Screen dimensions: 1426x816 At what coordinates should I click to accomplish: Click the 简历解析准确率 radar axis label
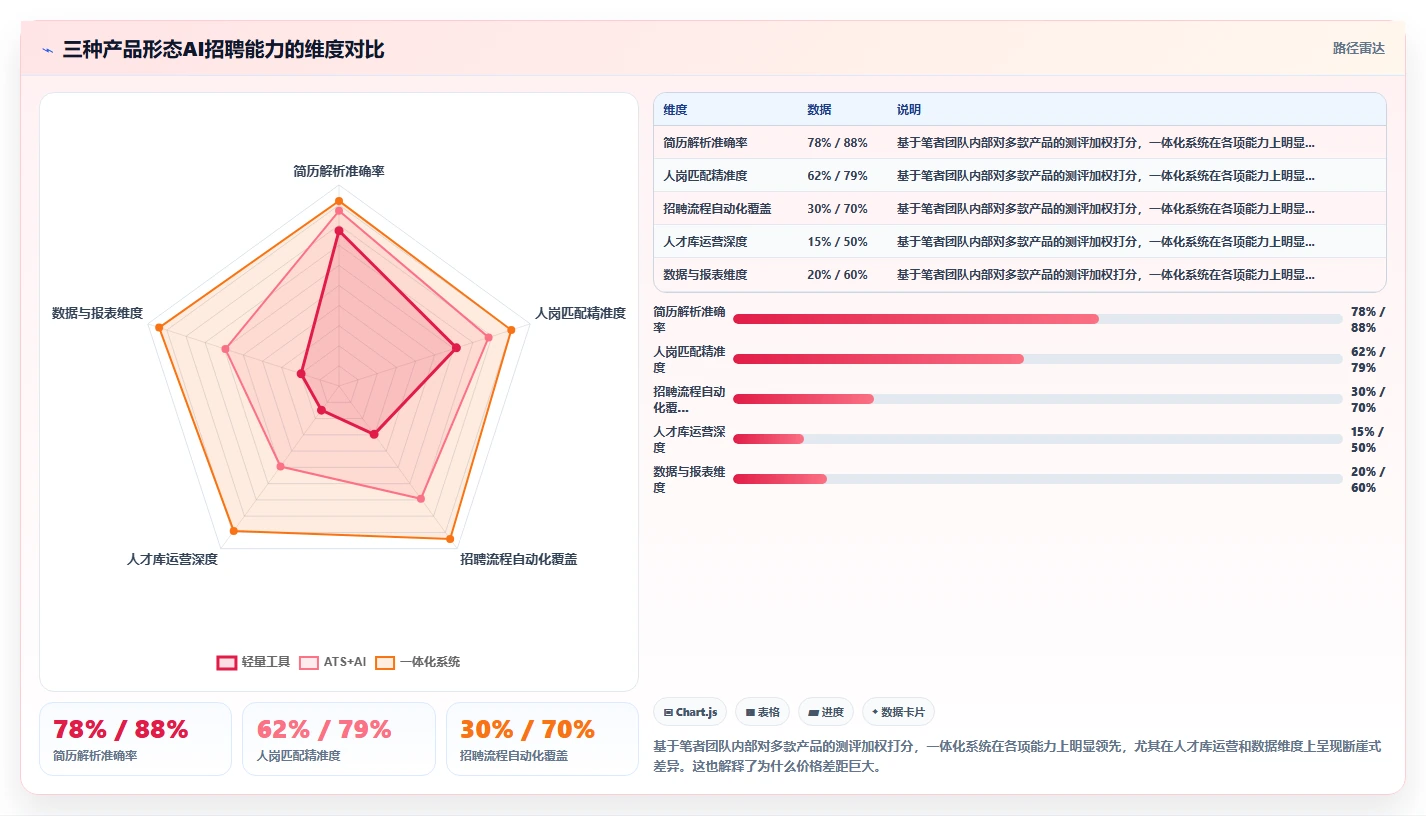click(339, 172)
